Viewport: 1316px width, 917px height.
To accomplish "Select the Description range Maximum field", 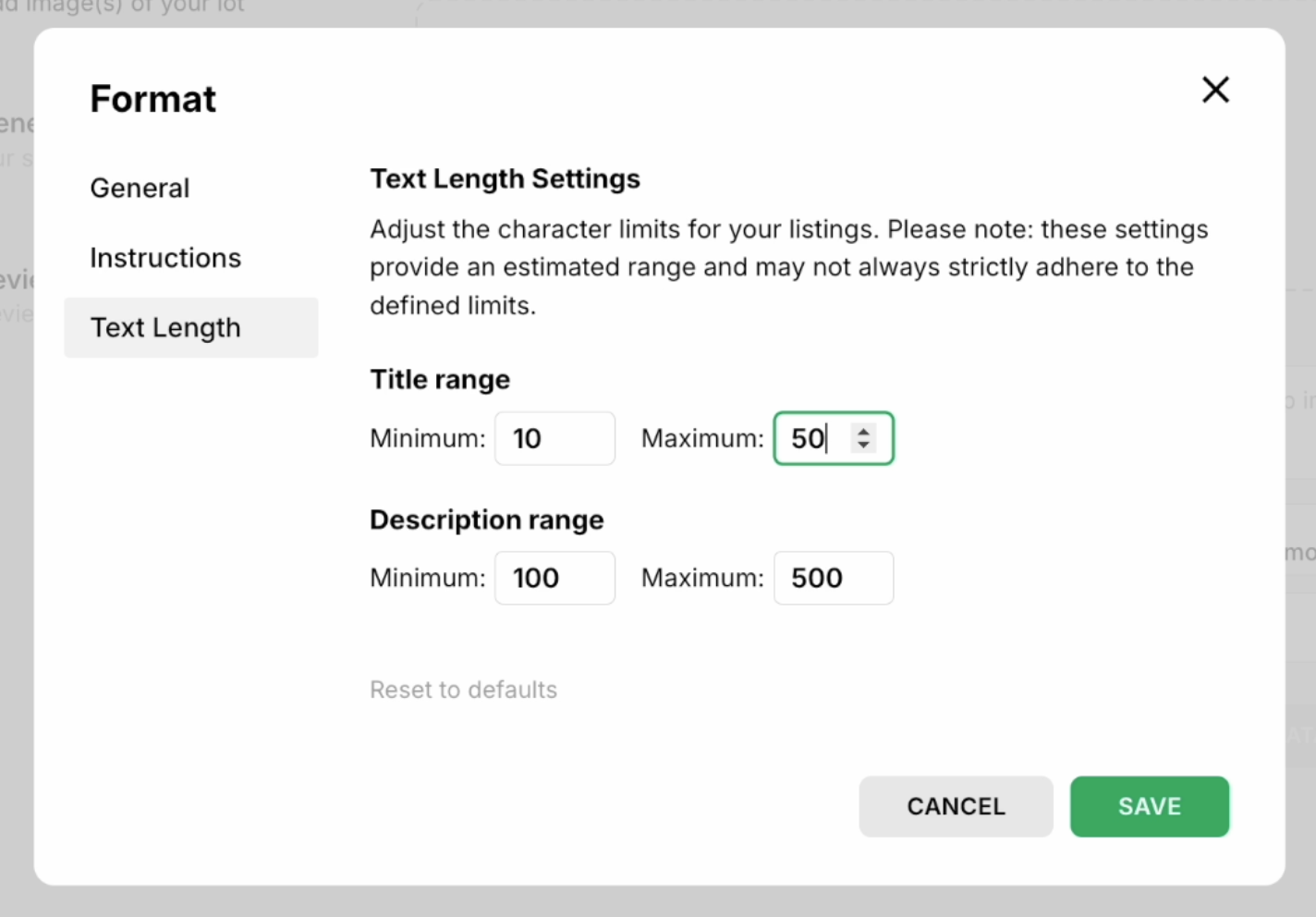I will 834,578.
